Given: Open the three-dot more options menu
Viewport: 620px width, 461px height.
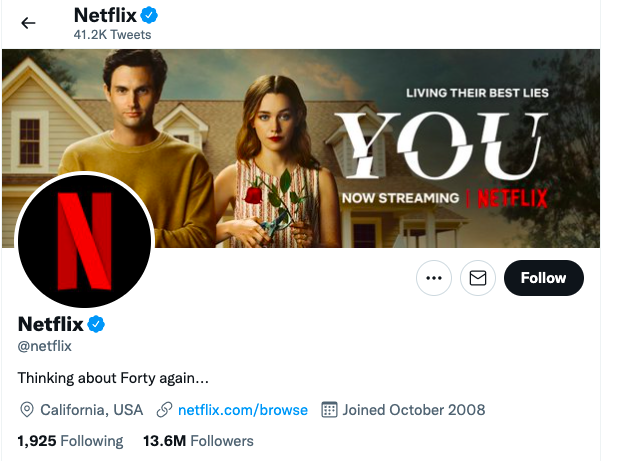Looking at the screenshot, I should pyautogui.click(x=433, y=279).
